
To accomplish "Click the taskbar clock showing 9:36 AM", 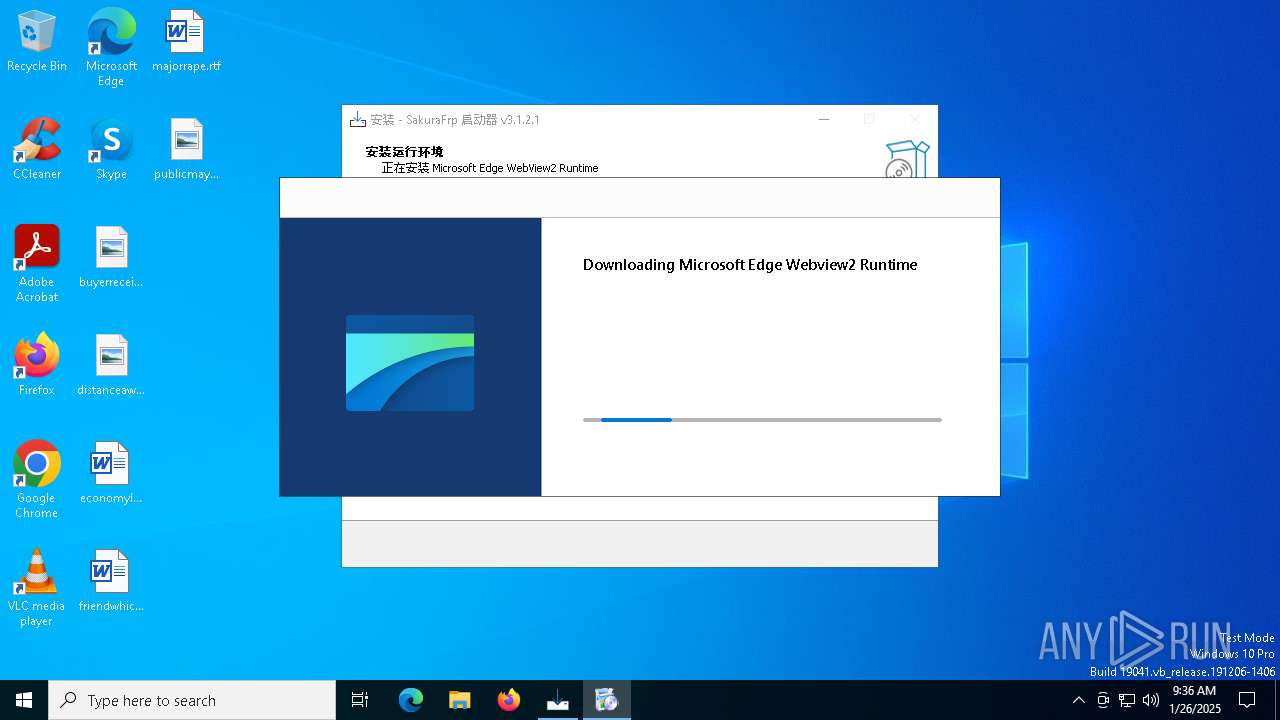I will click(x=1194, y=700).
